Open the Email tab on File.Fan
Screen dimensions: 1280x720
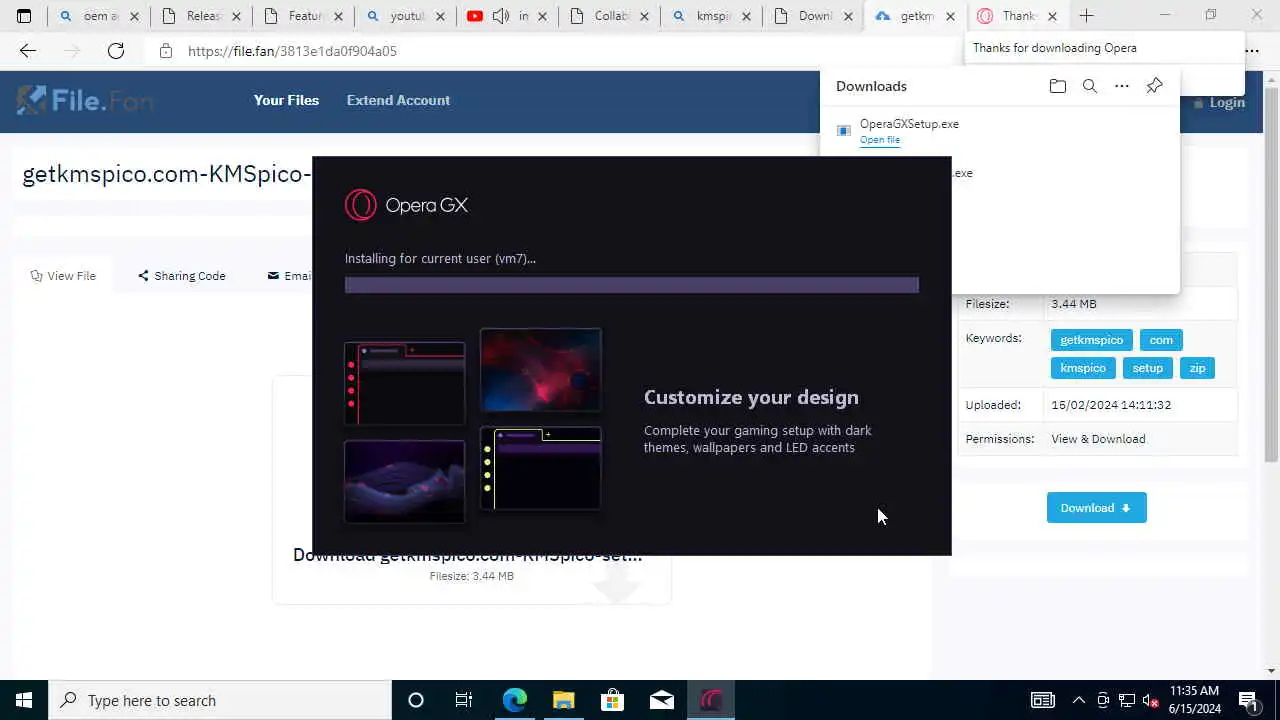[289, 276]
